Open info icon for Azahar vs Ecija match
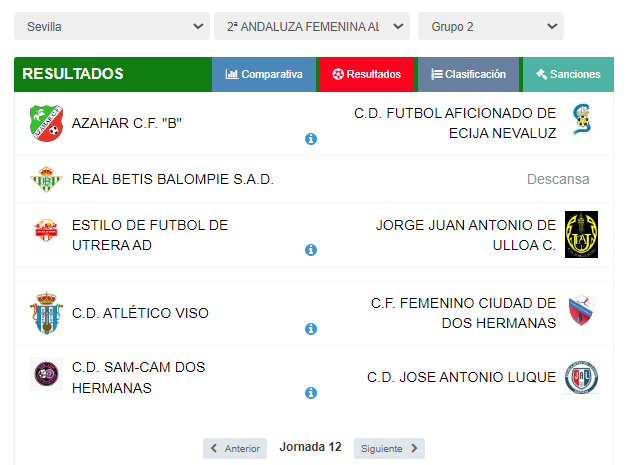The height and width of the screenshot is (465, 626). [311, 139]
